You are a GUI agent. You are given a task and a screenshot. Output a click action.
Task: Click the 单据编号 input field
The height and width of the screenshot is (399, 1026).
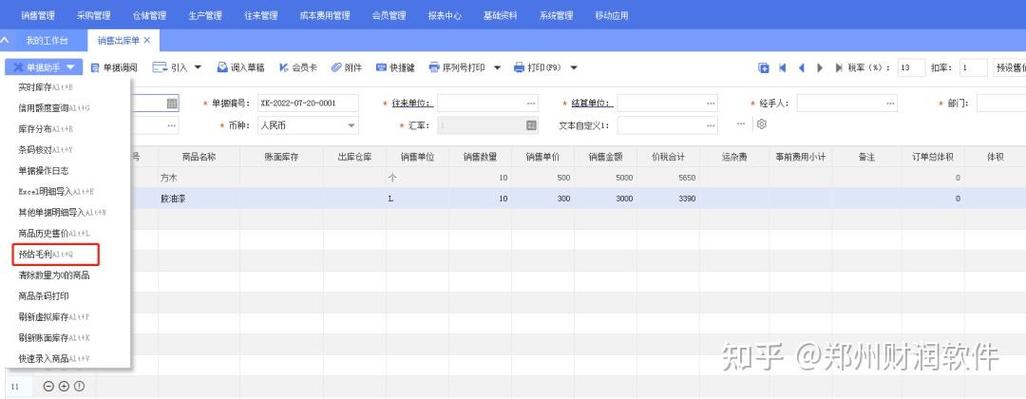(x=308, y=103)
